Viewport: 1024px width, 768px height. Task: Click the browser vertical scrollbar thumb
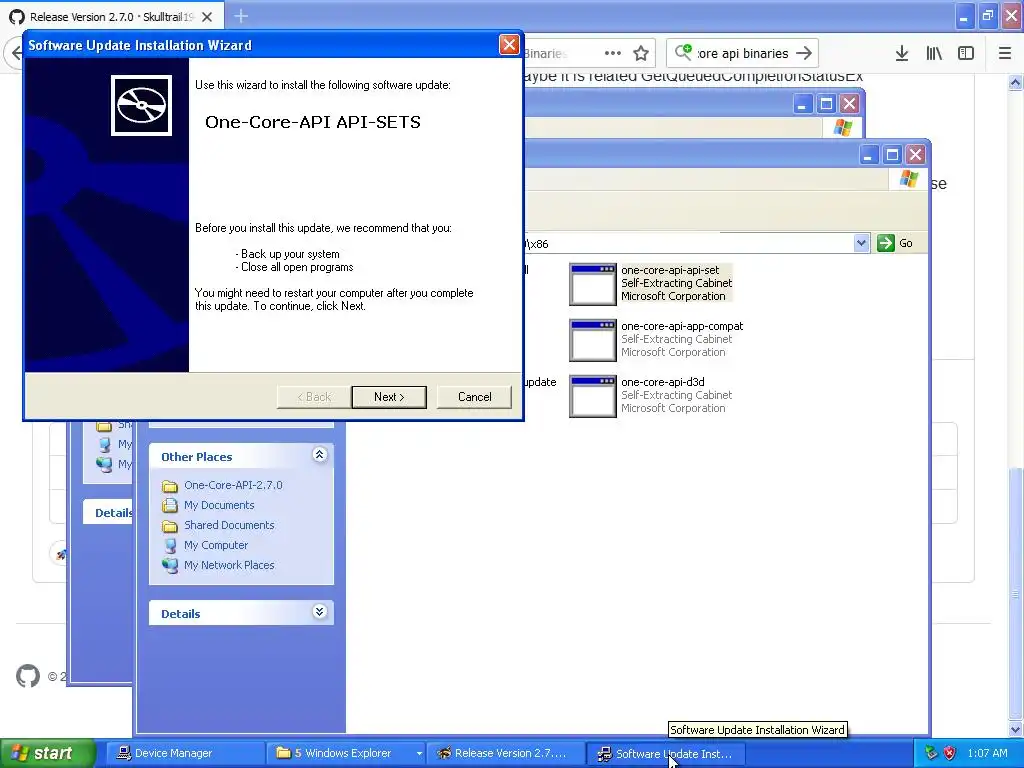point(1015,594)
